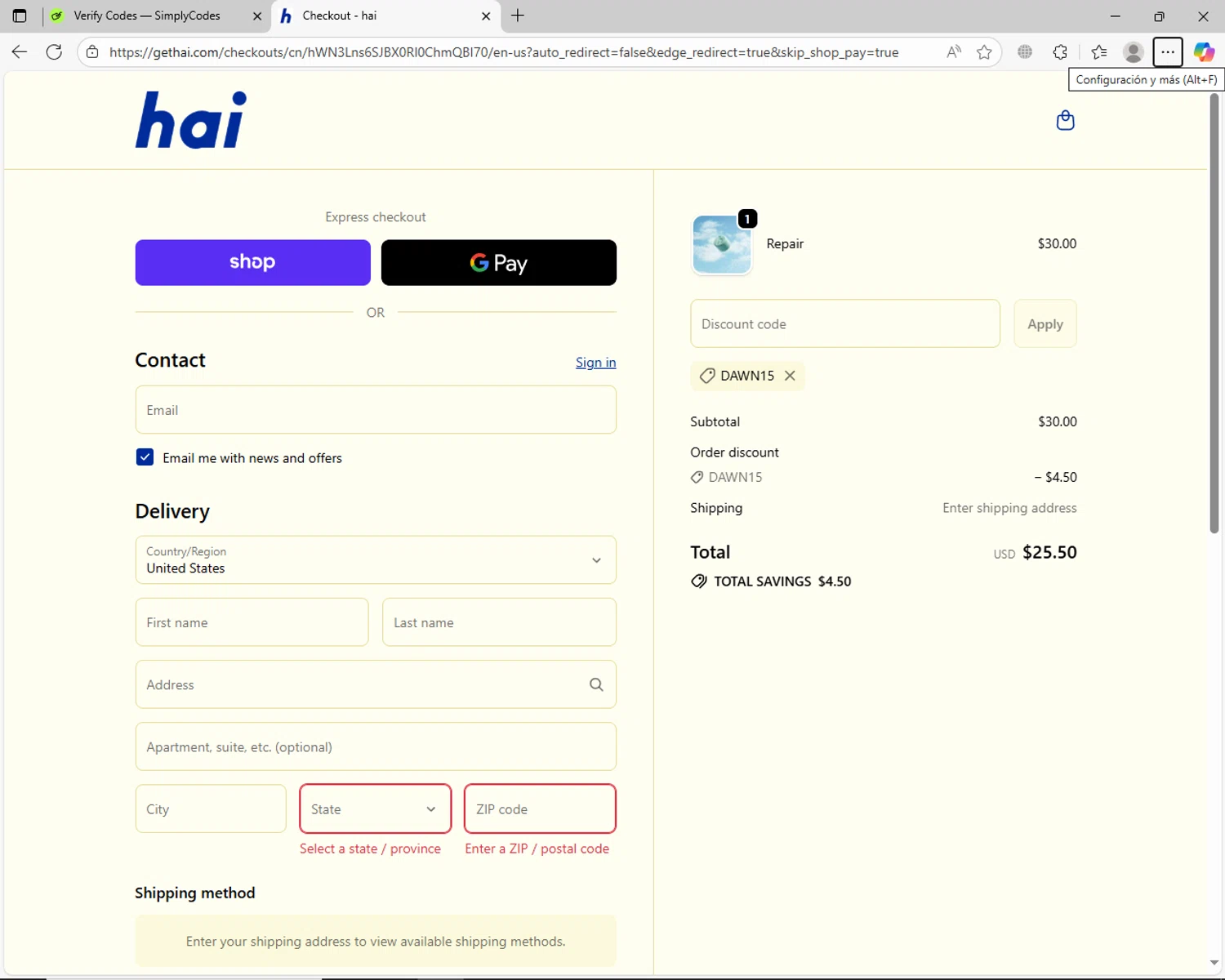This screenshot has height=980, width=1225.
Task: Click the page vertical scrollbar
Action: pyautogui.click(x=1214, y=314)
